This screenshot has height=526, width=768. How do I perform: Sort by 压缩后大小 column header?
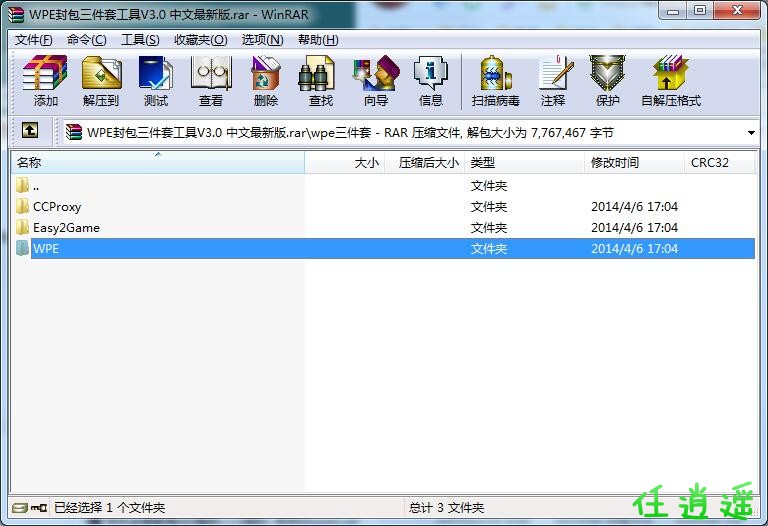tap(425, 163)
